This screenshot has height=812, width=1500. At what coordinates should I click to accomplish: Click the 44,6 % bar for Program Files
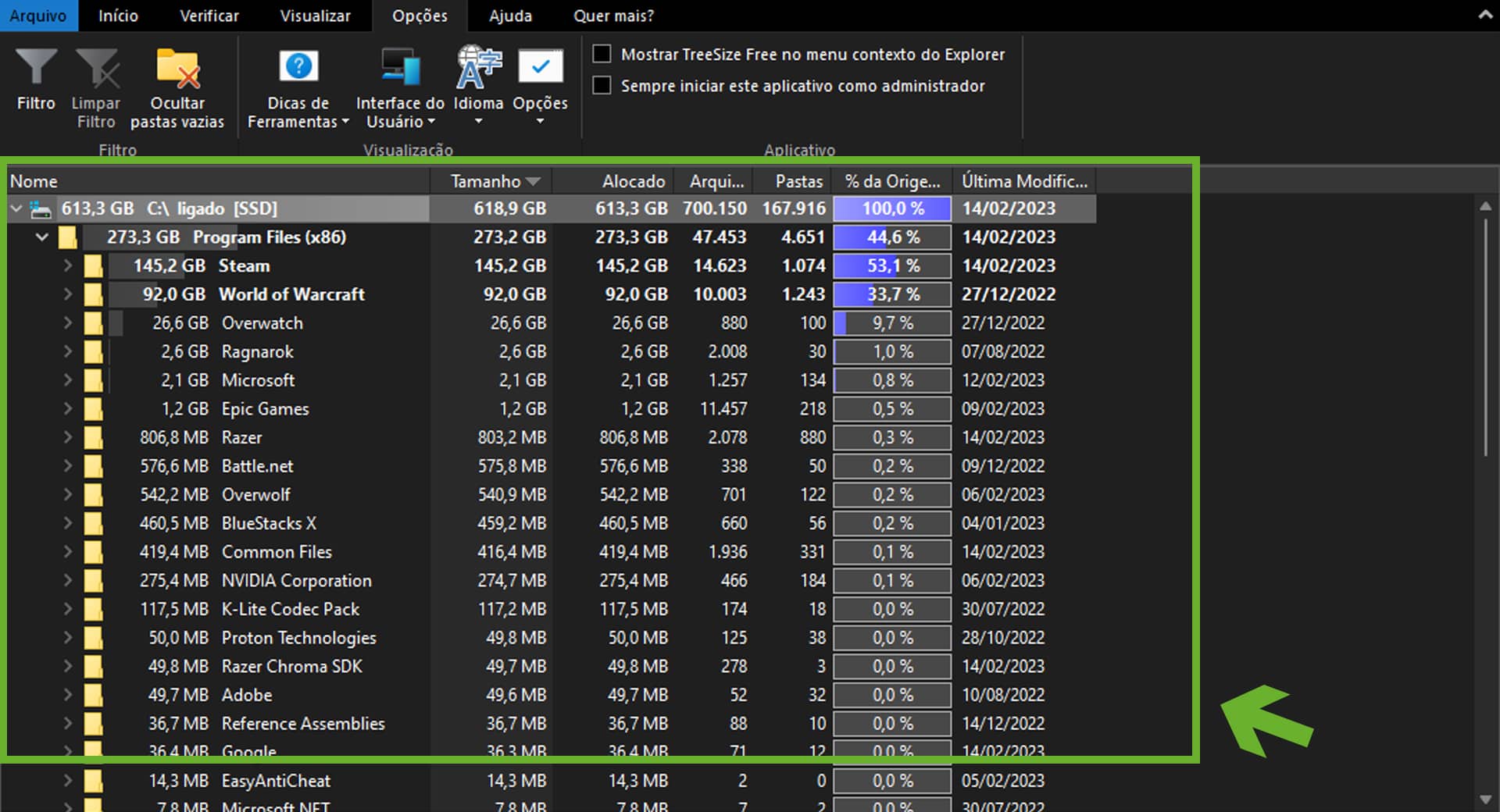pyautogui.click(x=892, y=237)
